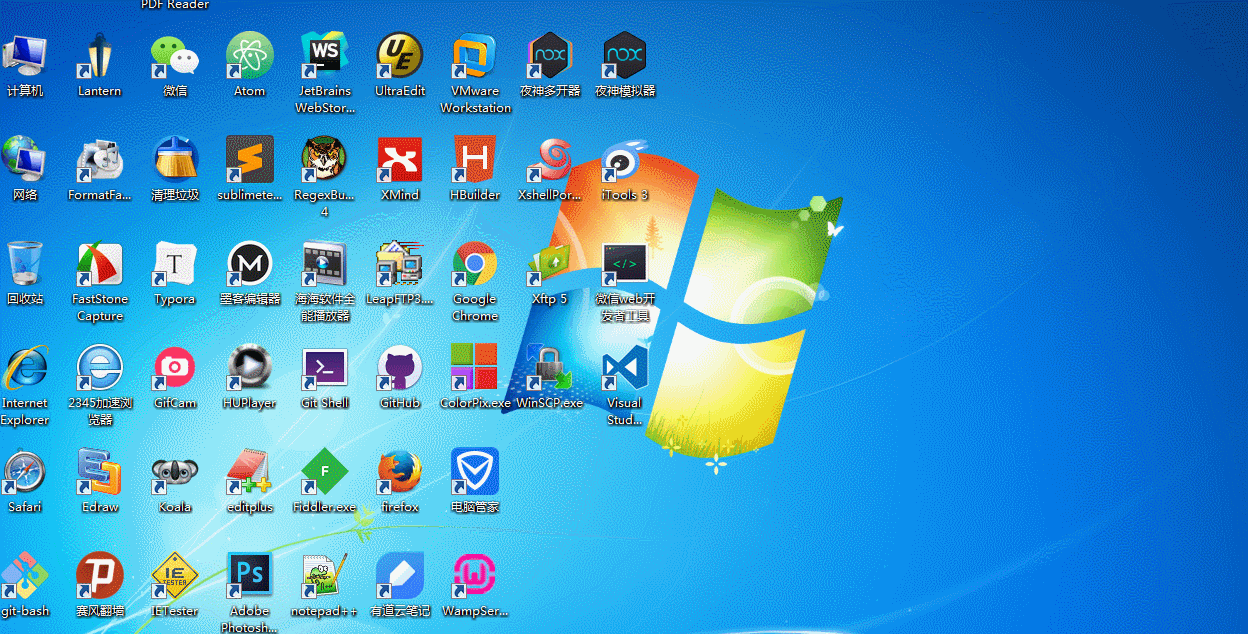This screenshot has height=634, width=1248.
Task: Click the IETester shortcut
Action: coord(175,576)
